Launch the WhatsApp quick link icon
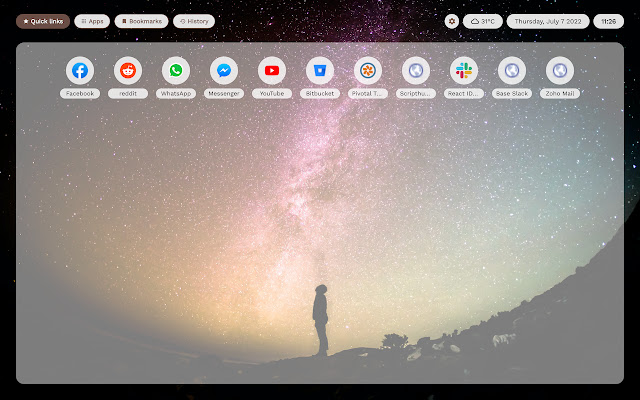The height and width of the screenshot is (400, 640). coord(176,71)
